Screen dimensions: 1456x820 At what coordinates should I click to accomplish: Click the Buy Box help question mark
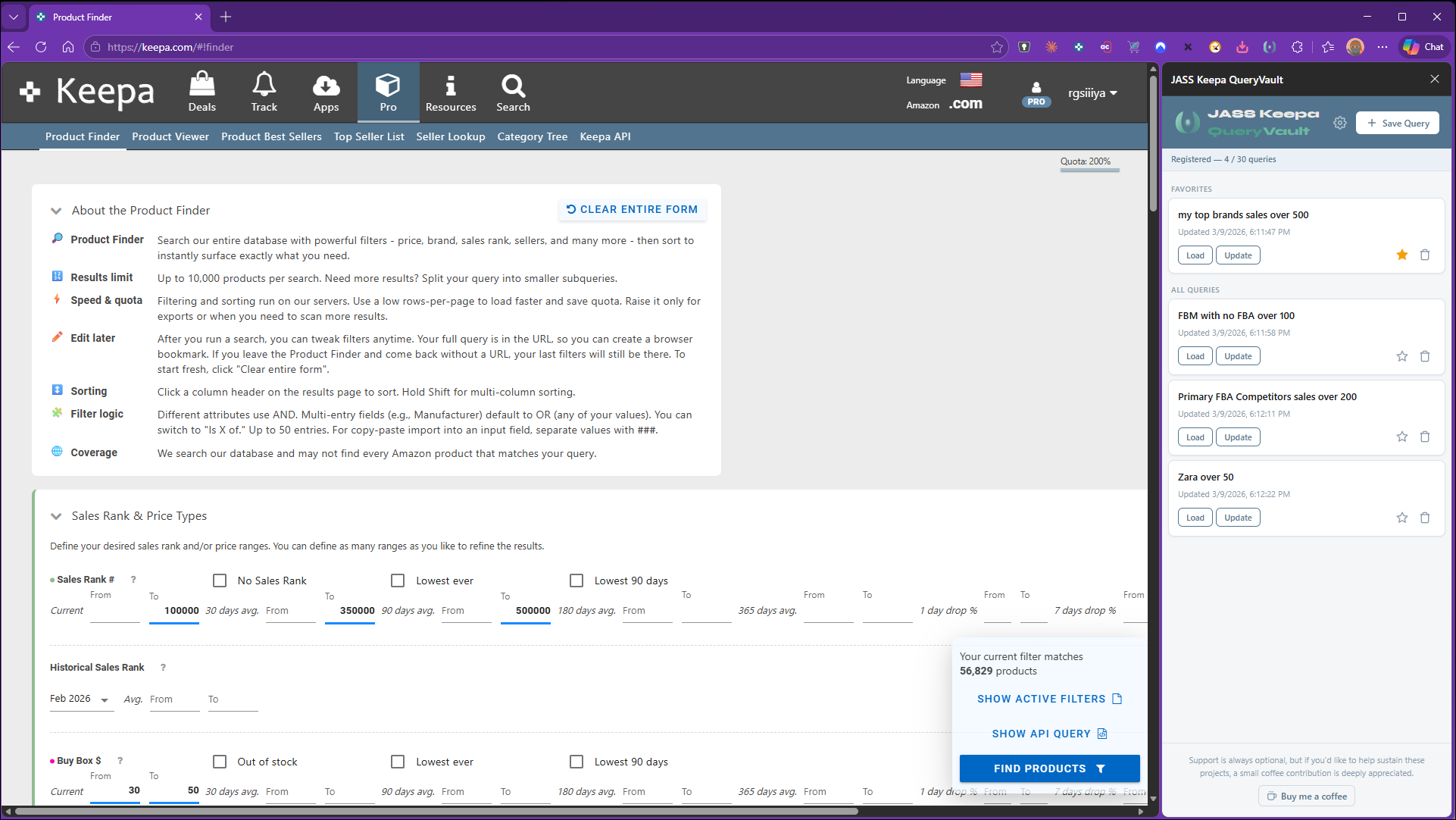(120, 760)
